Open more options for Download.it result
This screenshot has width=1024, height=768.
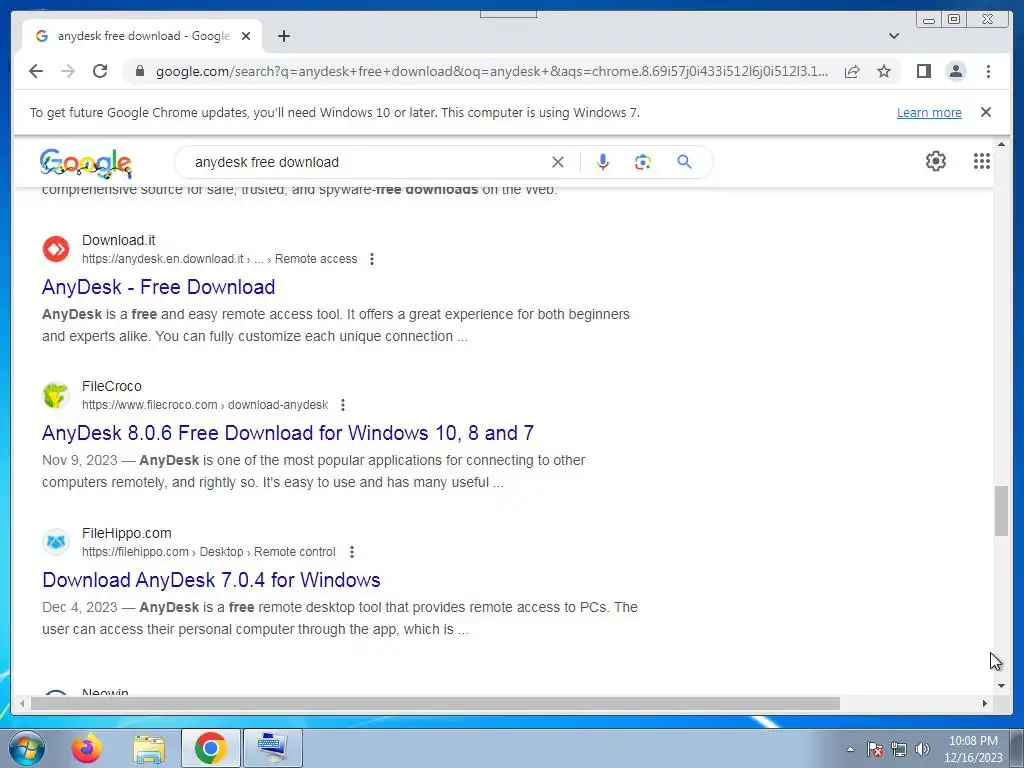tap(372, 259)
